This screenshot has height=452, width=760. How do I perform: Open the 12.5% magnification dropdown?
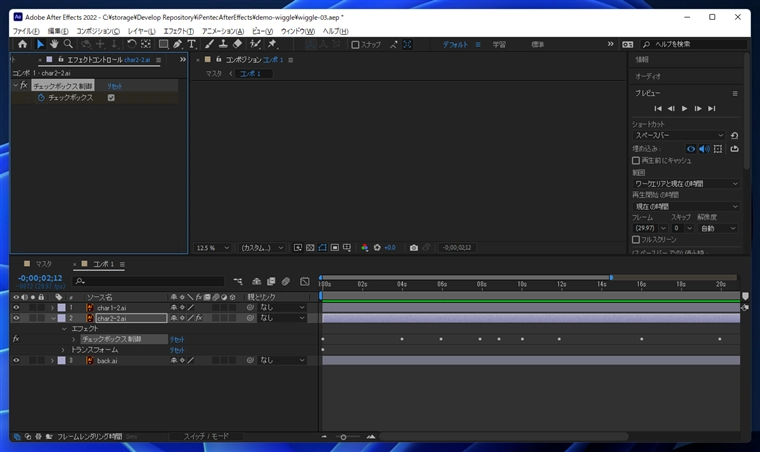[212, 248]
